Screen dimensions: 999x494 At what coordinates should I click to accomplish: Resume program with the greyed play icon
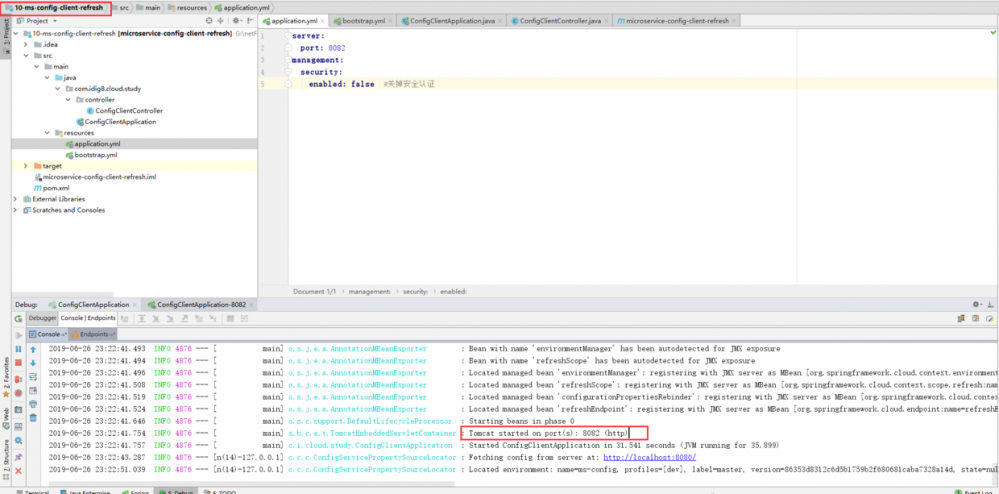click(x=18, y=335)
